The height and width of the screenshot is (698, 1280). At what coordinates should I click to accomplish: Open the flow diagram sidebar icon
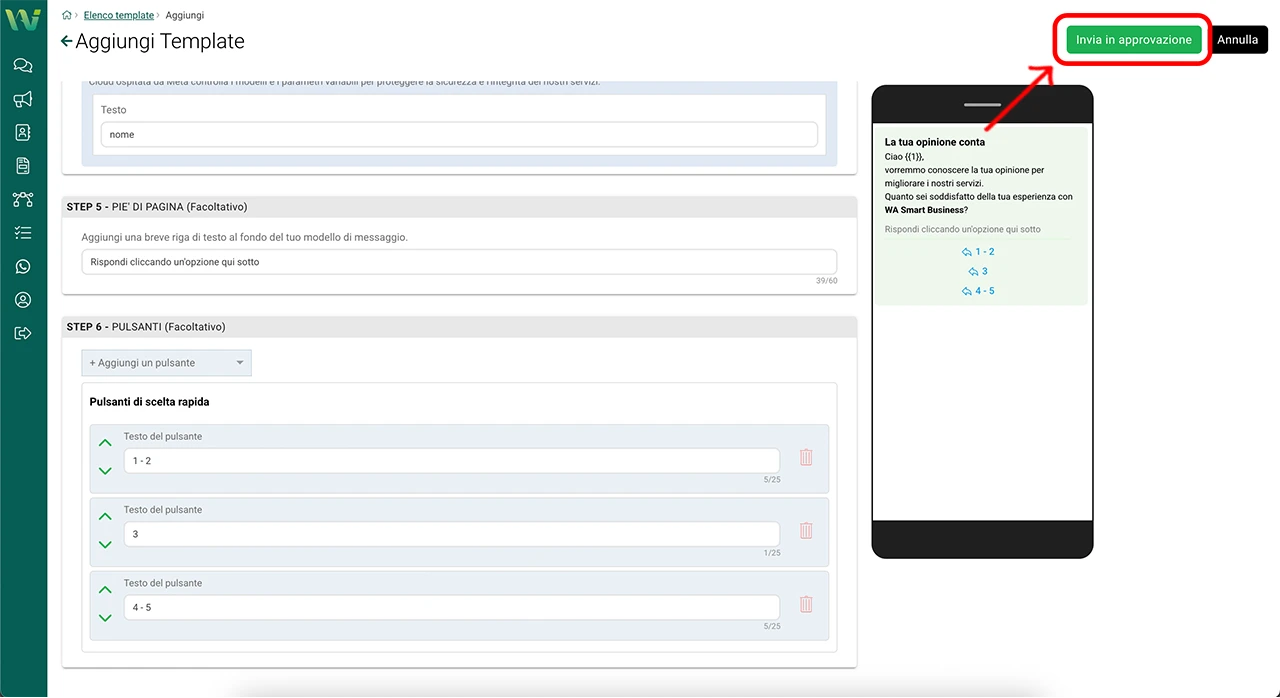[23, 199]
